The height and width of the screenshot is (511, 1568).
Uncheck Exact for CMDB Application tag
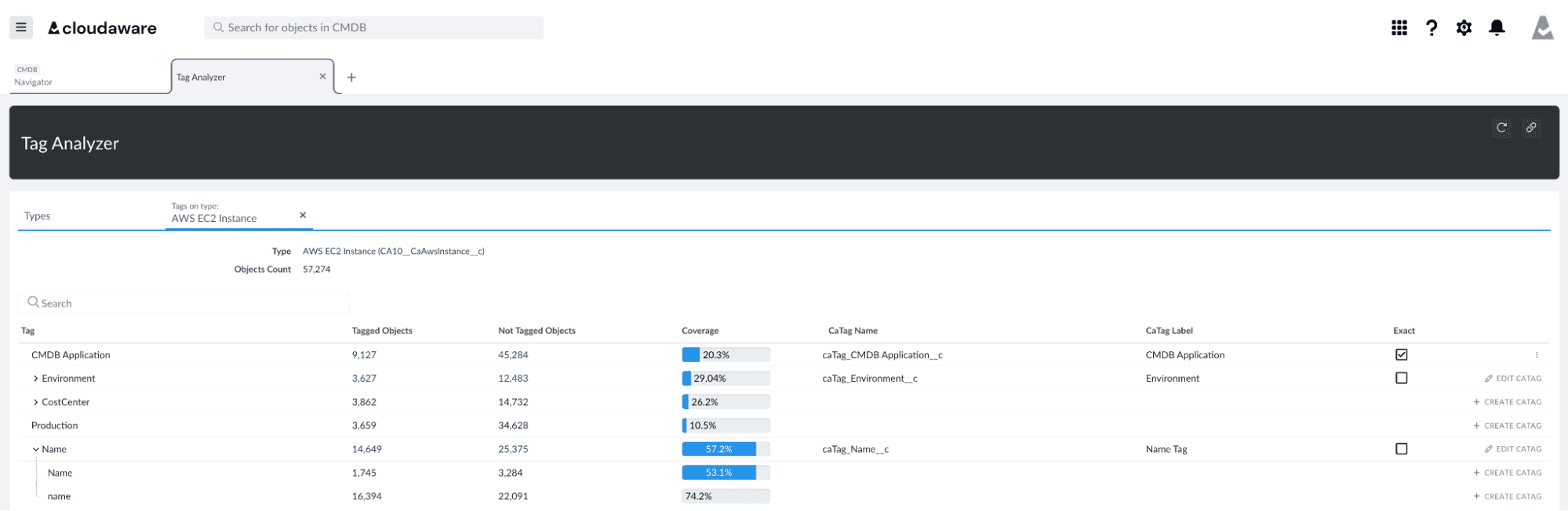1401,355
